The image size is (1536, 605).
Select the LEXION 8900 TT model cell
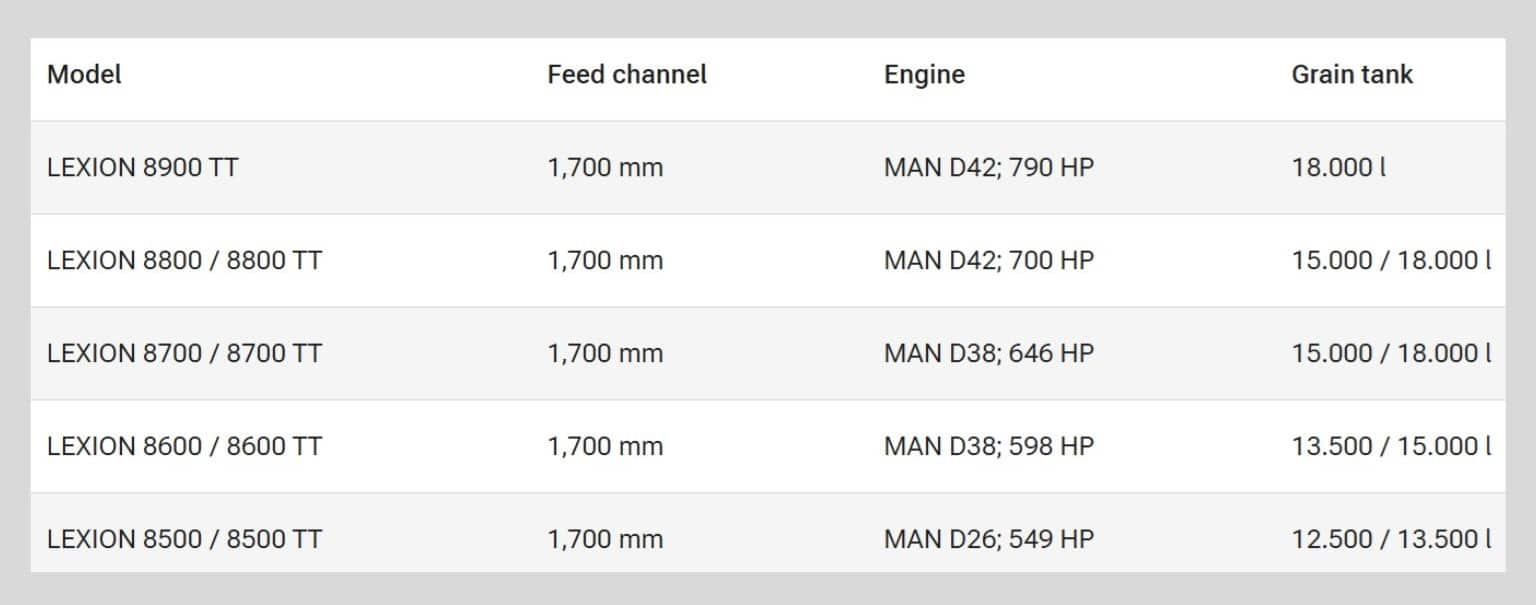coord(143,168)
